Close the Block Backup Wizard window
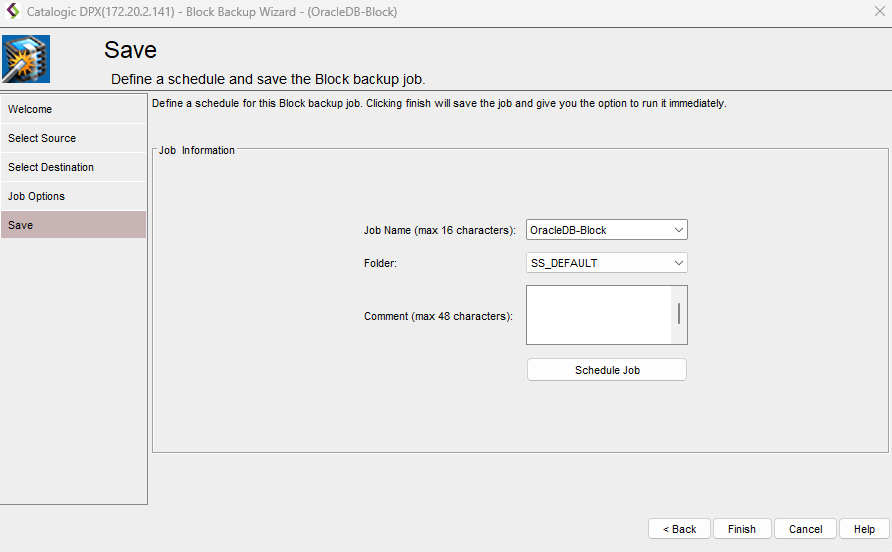The width and height of the screenshot is (892, 552). [878, 11]
